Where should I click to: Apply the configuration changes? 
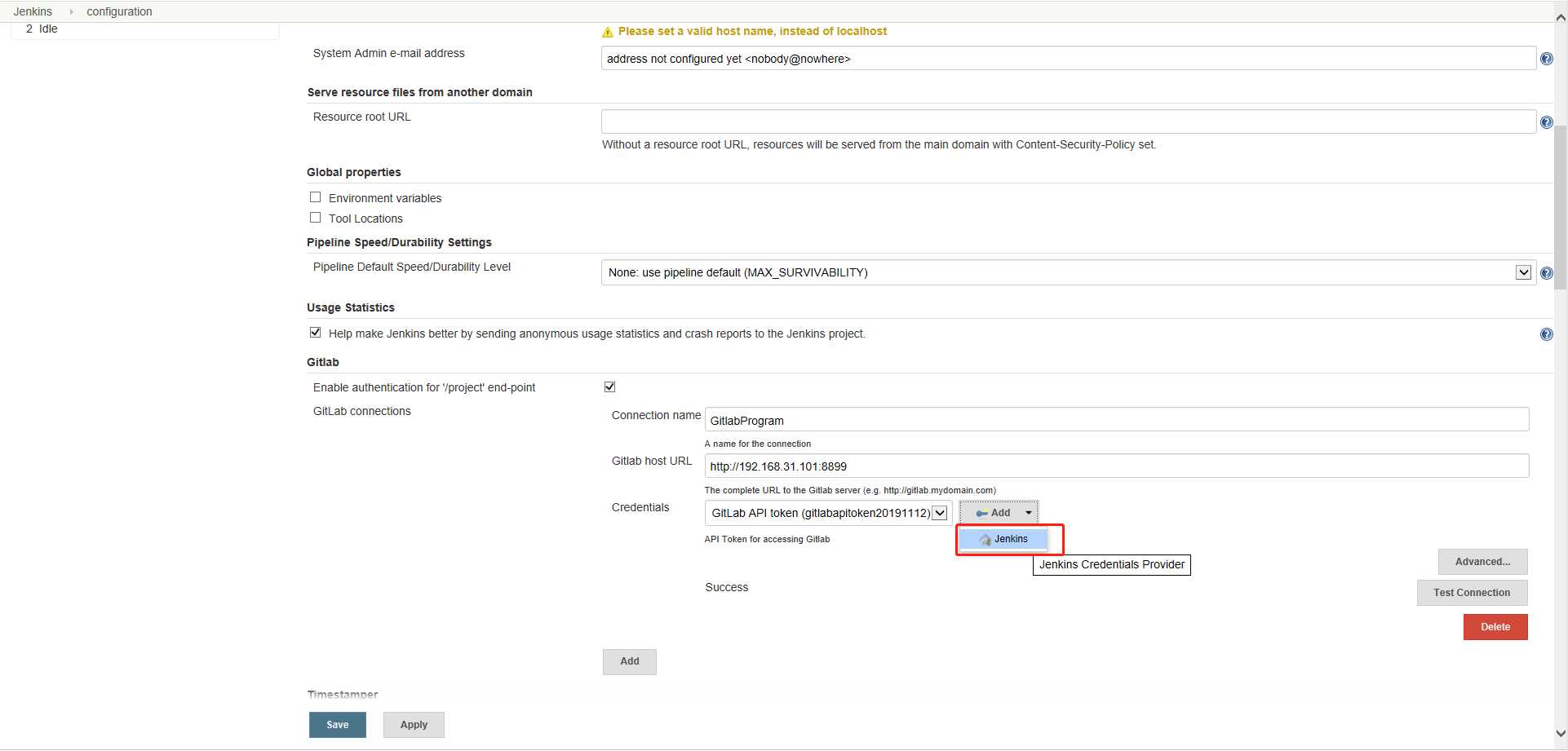click(414, 725)
